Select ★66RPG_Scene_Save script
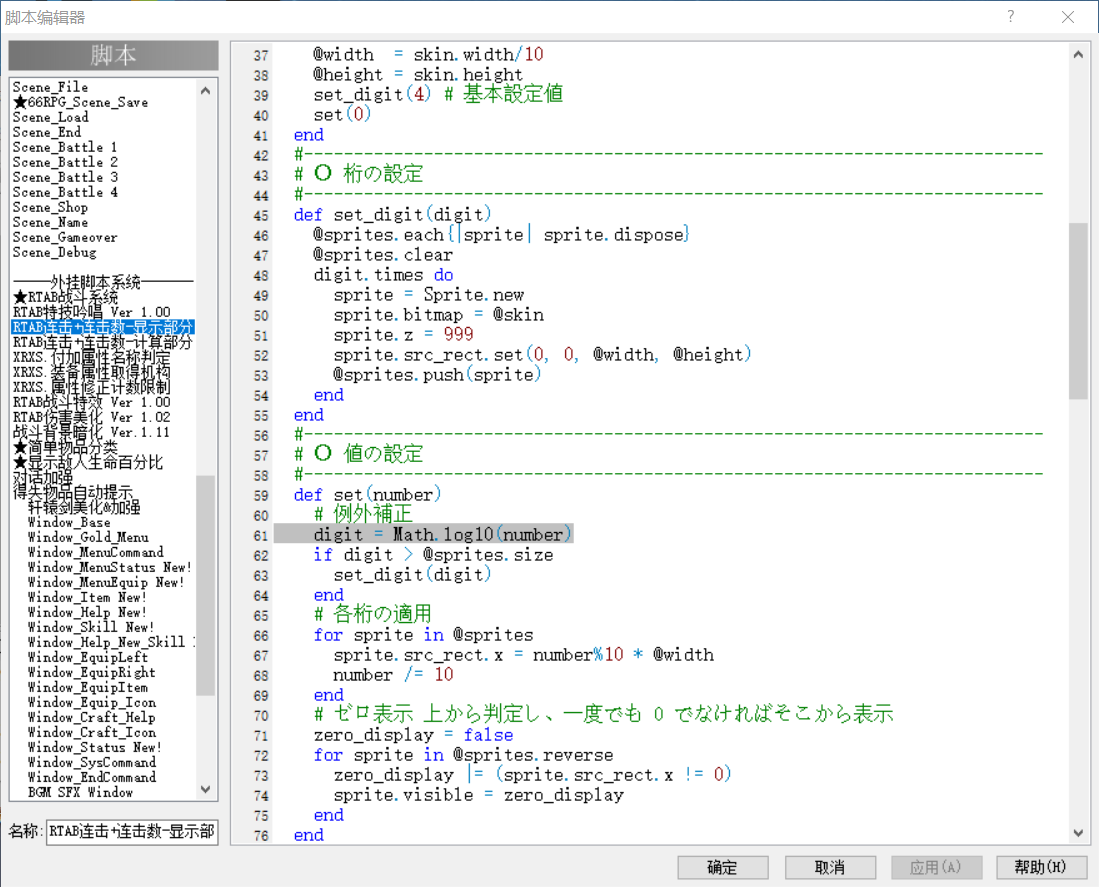Image resolution: width=1099 pixels, height=887 pixels. click(x=81, y=102)
